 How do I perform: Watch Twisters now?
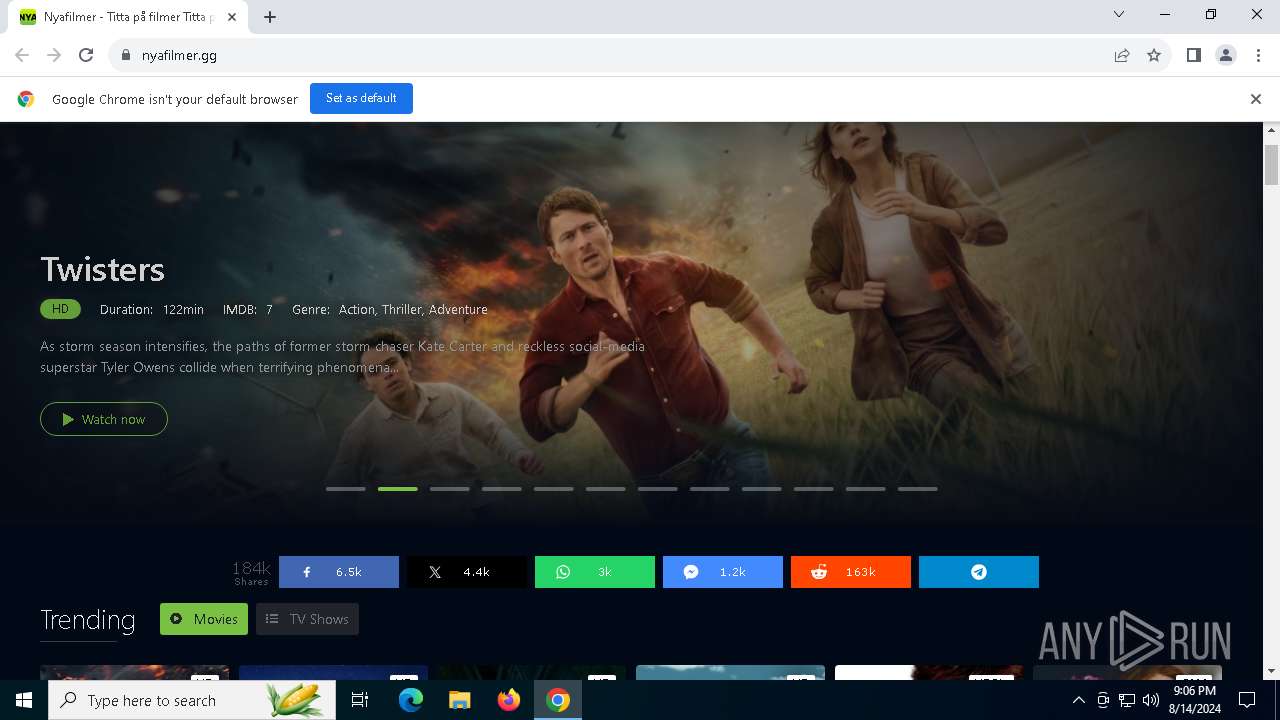[x=104, y=419]
